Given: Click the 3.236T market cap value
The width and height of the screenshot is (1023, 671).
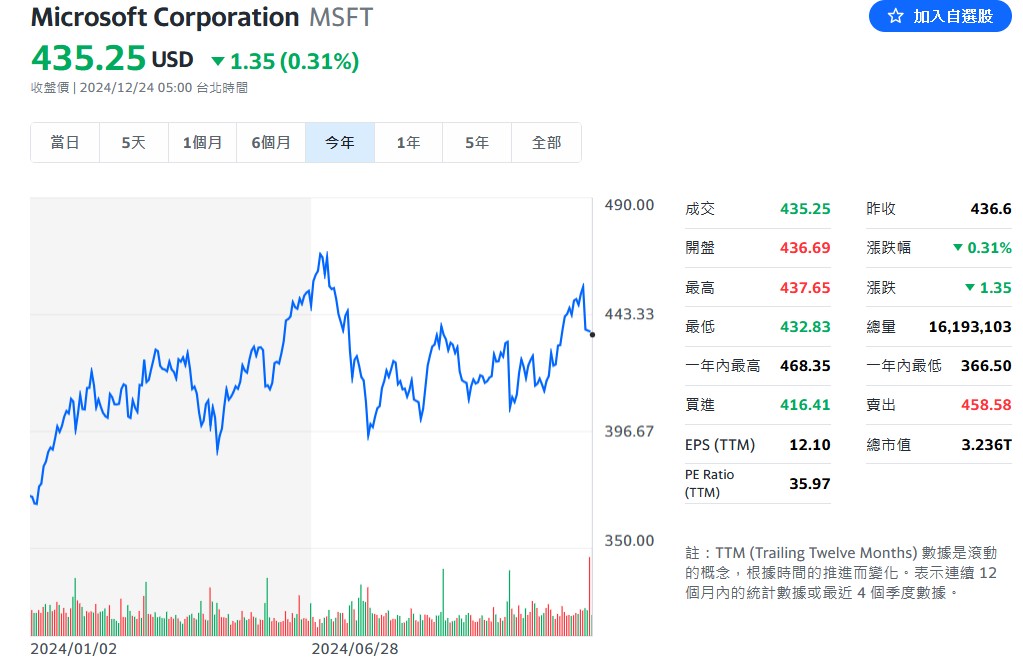Looking at the screenshot, I should pos(986,445).
